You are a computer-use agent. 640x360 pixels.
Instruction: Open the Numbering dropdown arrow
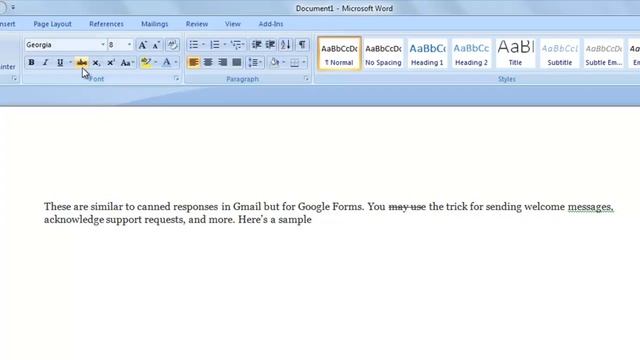point(224,44)
